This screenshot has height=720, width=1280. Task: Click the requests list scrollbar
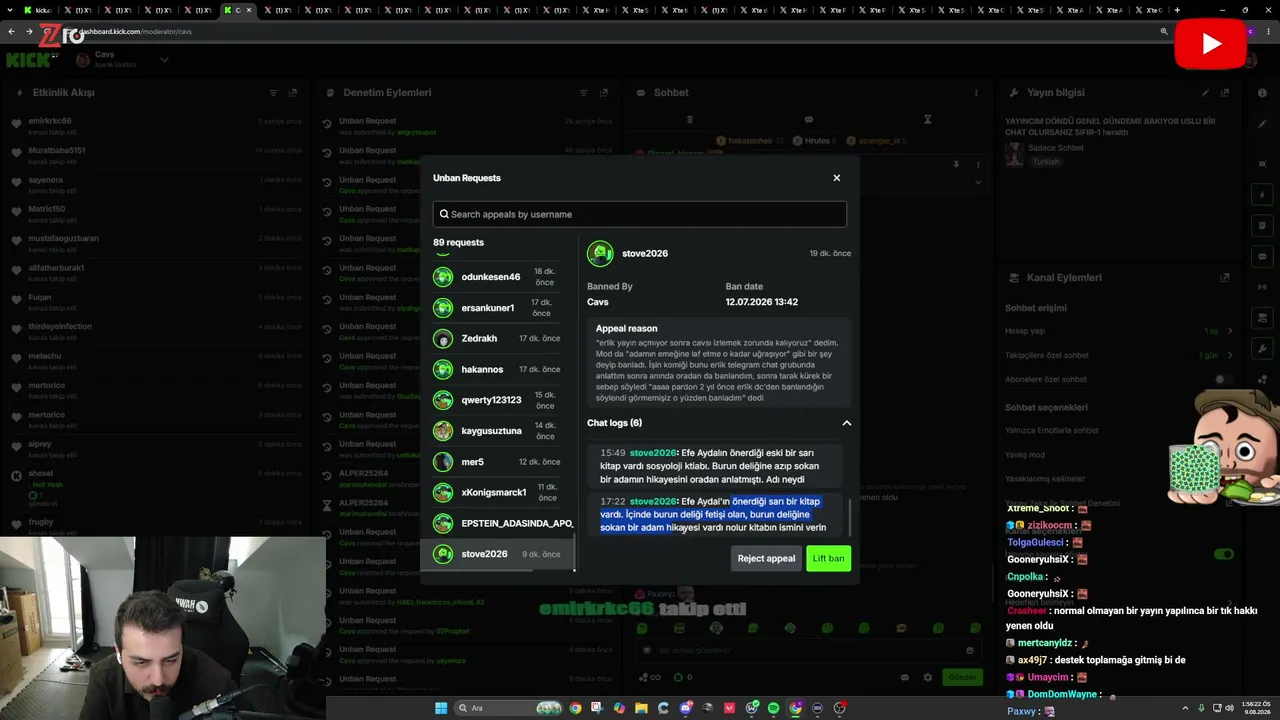pyautogui.click(x=574, y=553)
